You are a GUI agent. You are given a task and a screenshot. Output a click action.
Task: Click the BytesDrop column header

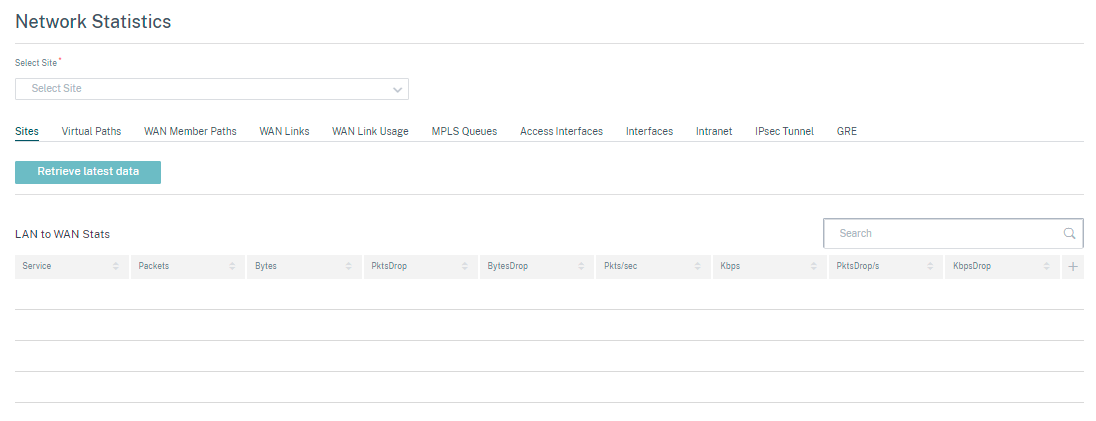(538, 266)
